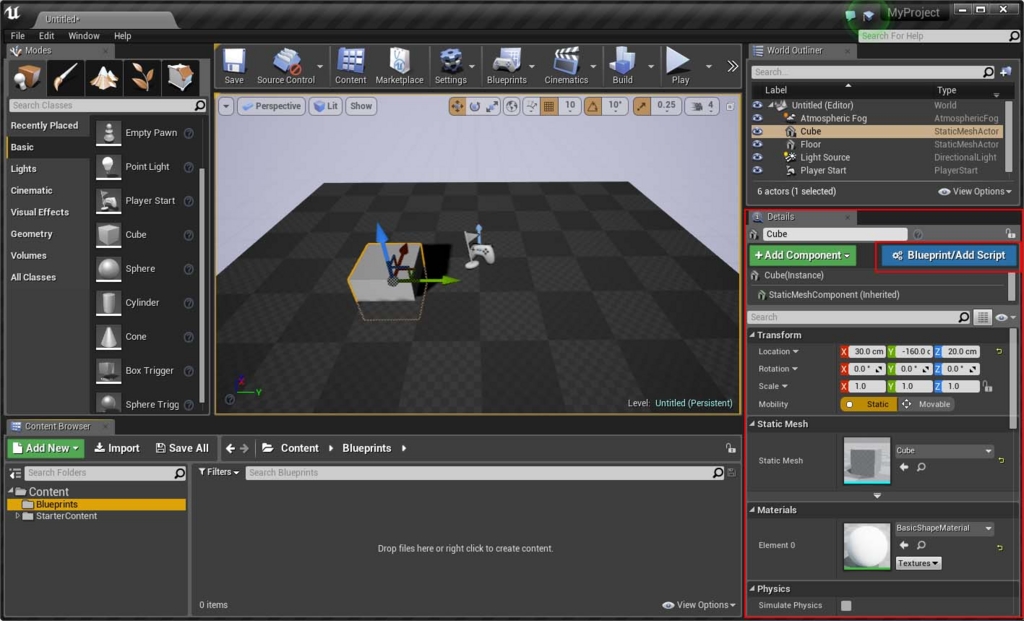Select Geometry Editing mode cube icon
This screenshot has width=1024, height=621.
[180, 77]
